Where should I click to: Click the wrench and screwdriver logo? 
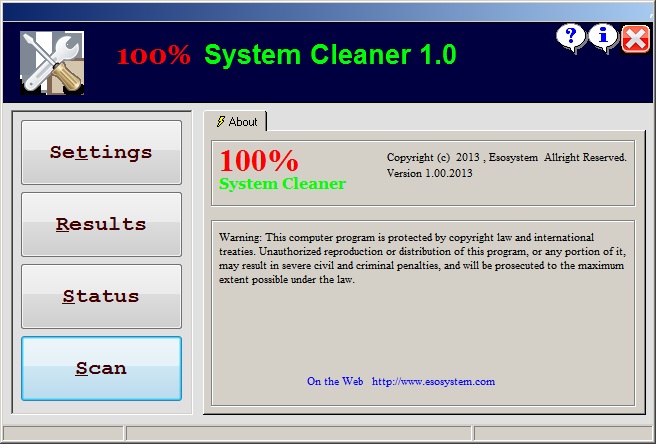[52, 63]
